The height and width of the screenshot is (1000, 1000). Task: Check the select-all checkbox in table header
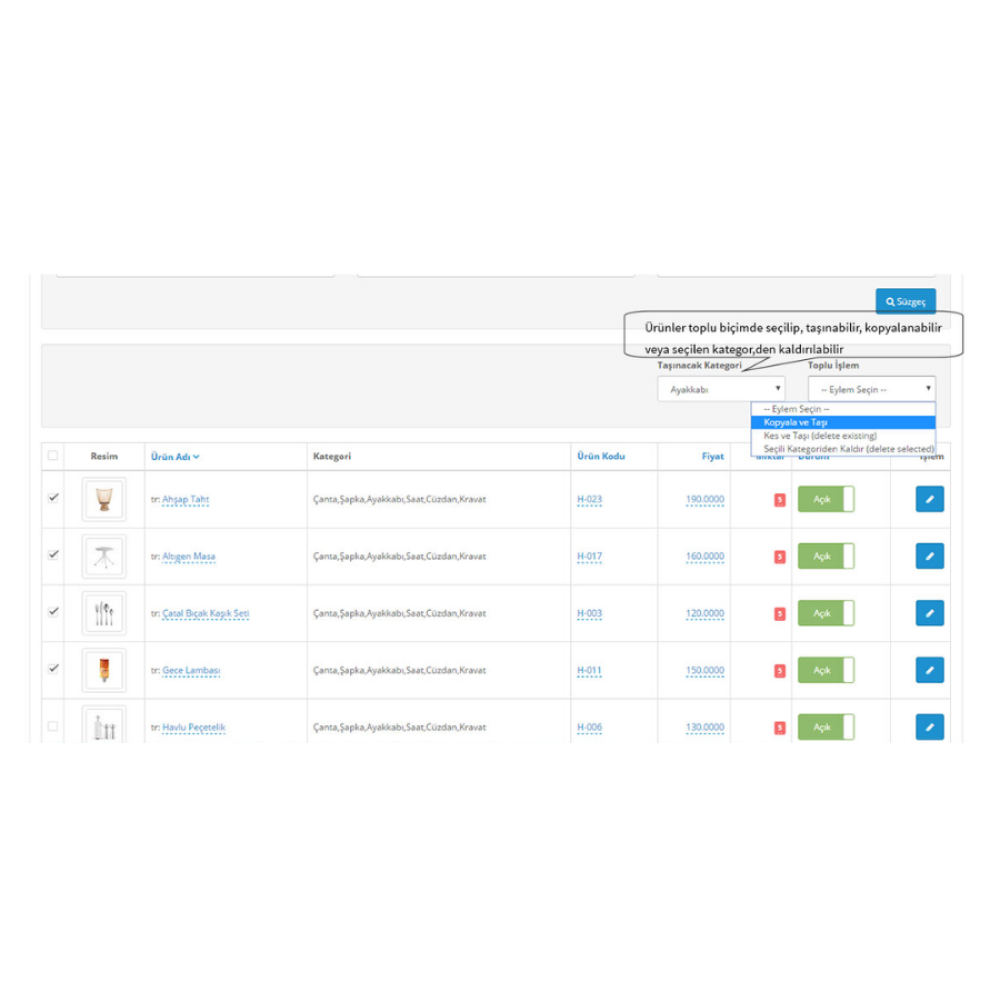[53, 455]
